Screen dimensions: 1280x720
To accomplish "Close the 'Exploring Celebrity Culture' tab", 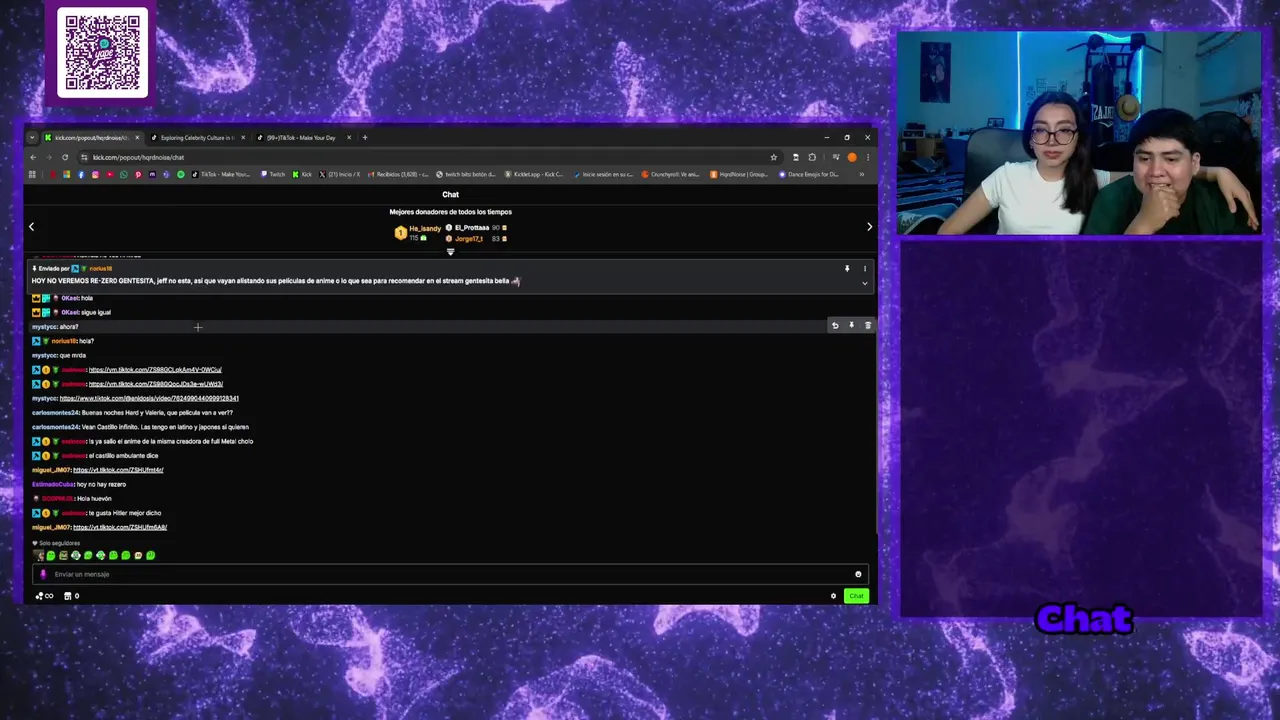I will (x=243, y=137).
